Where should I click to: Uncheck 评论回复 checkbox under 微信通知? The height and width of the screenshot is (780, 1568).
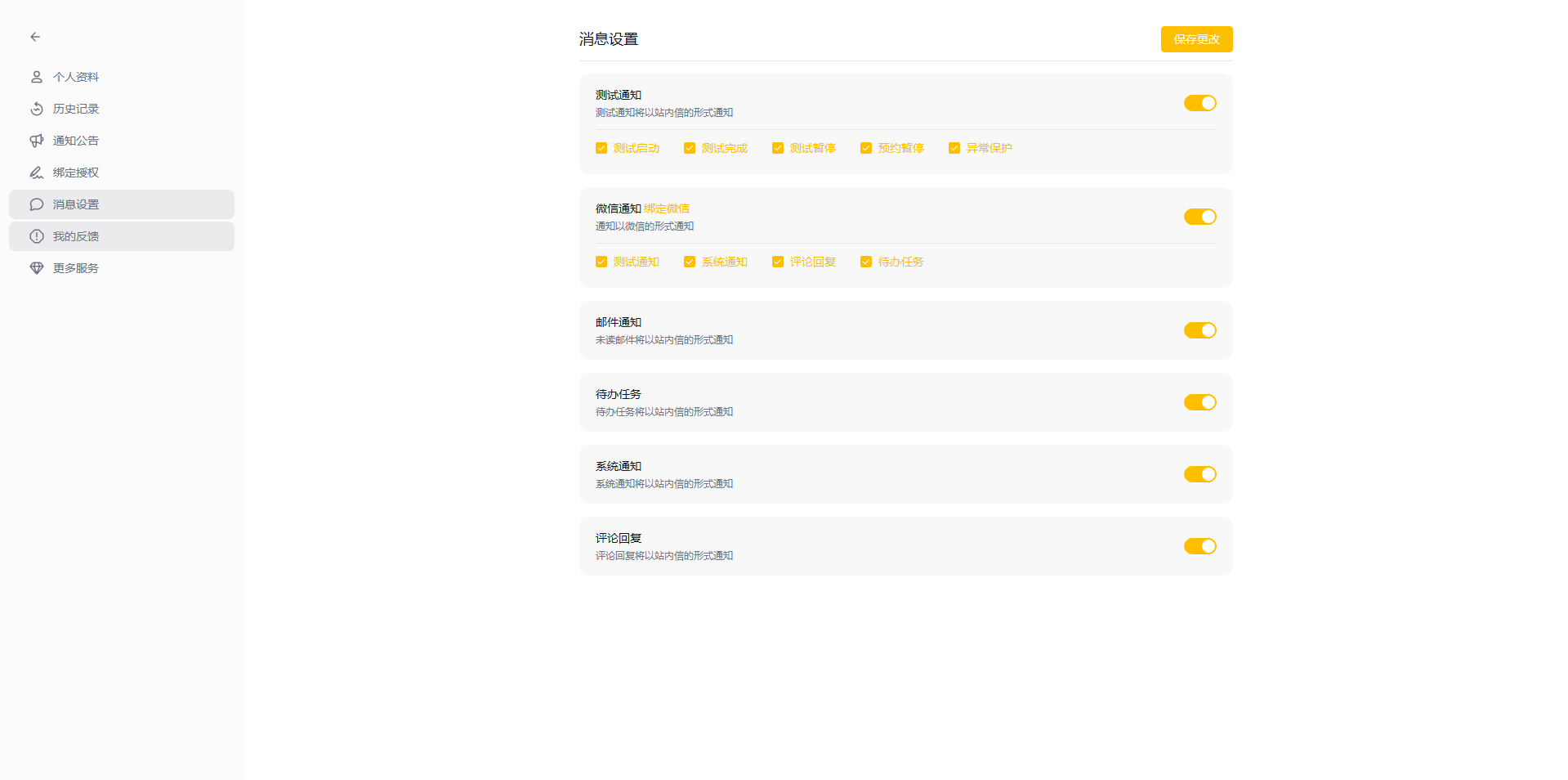778,262
